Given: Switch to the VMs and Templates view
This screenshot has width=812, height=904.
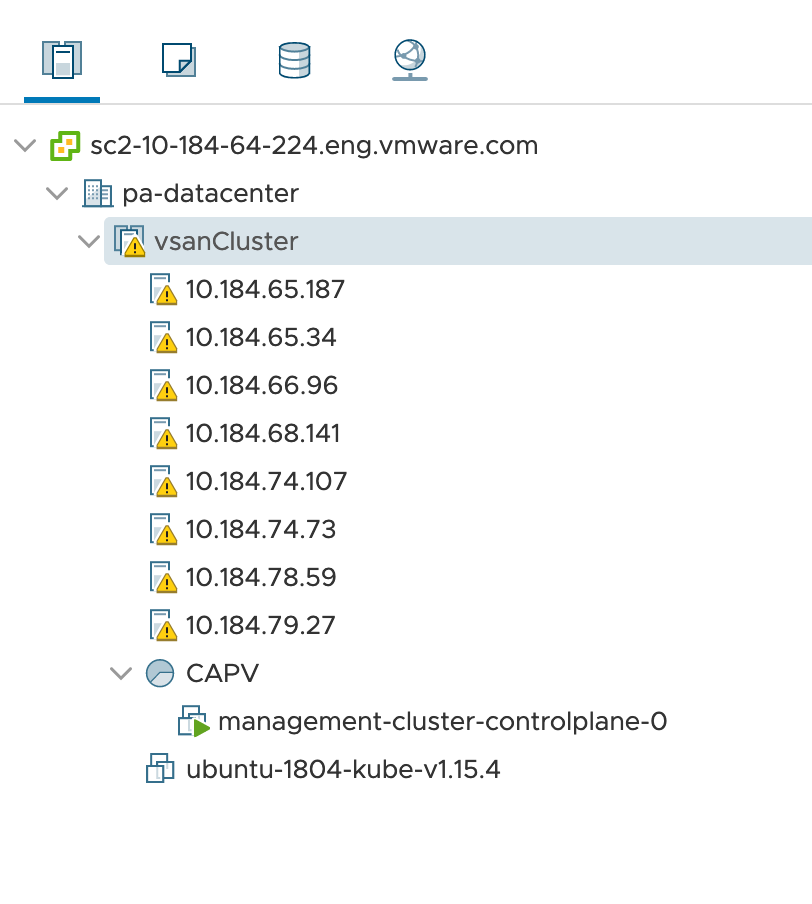Looking at the screenshot, I should tap(177, 60).
